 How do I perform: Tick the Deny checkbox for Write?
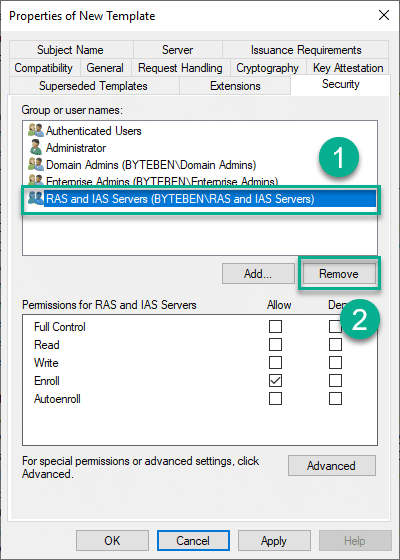tap(335, 362)
